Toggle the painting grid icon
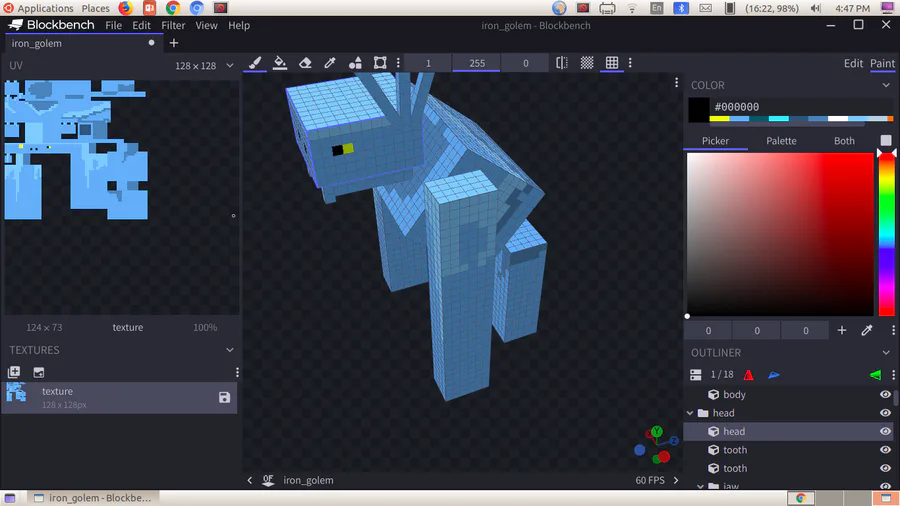900x506 pixels. (x=612, y=63)
